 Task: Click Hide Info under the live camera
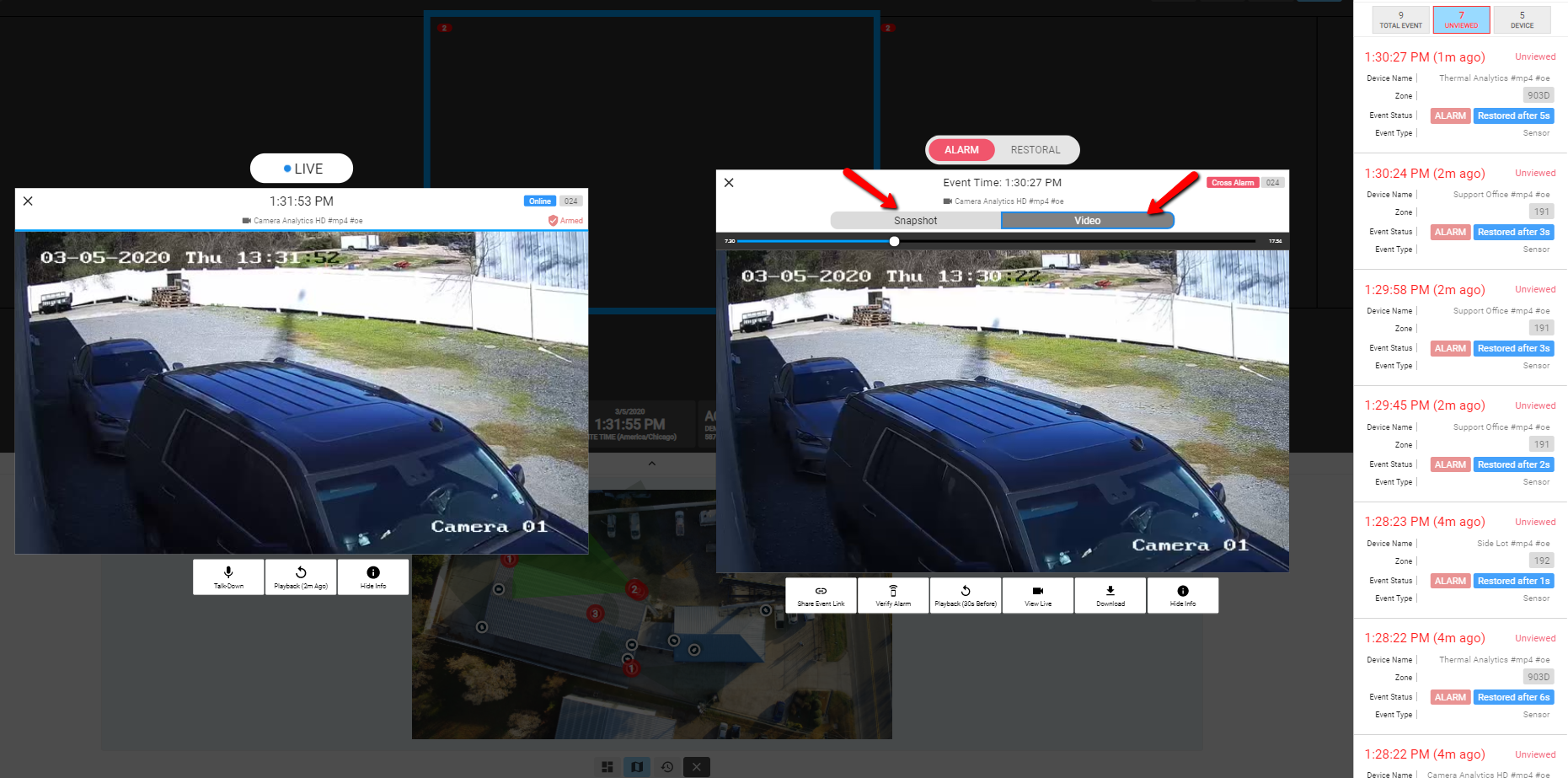tap(373, 577)
